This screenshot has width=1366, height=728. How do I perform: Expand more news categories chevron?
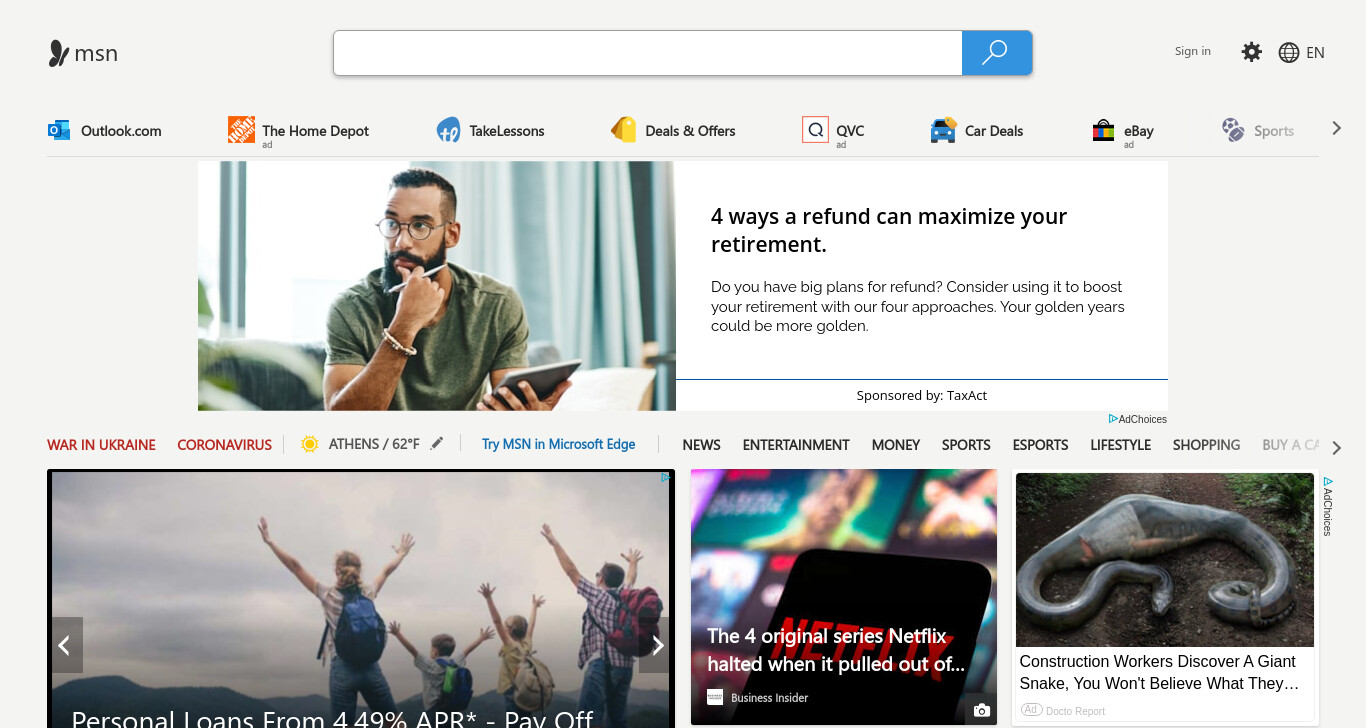click(x=1336, y=447)
